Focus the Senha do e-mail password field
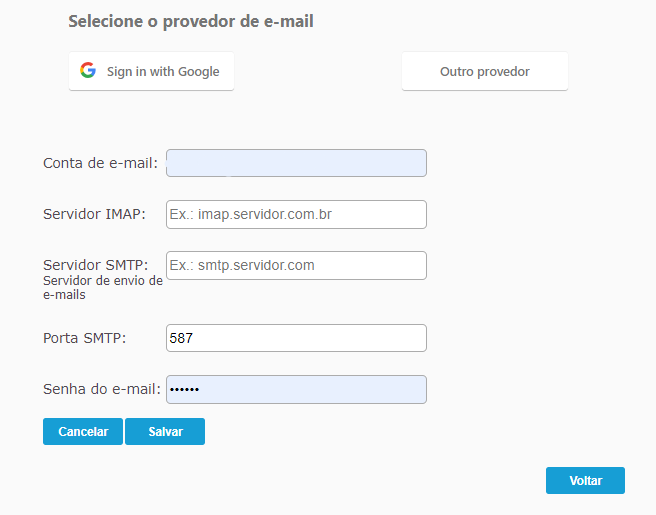 pos(296,389)
